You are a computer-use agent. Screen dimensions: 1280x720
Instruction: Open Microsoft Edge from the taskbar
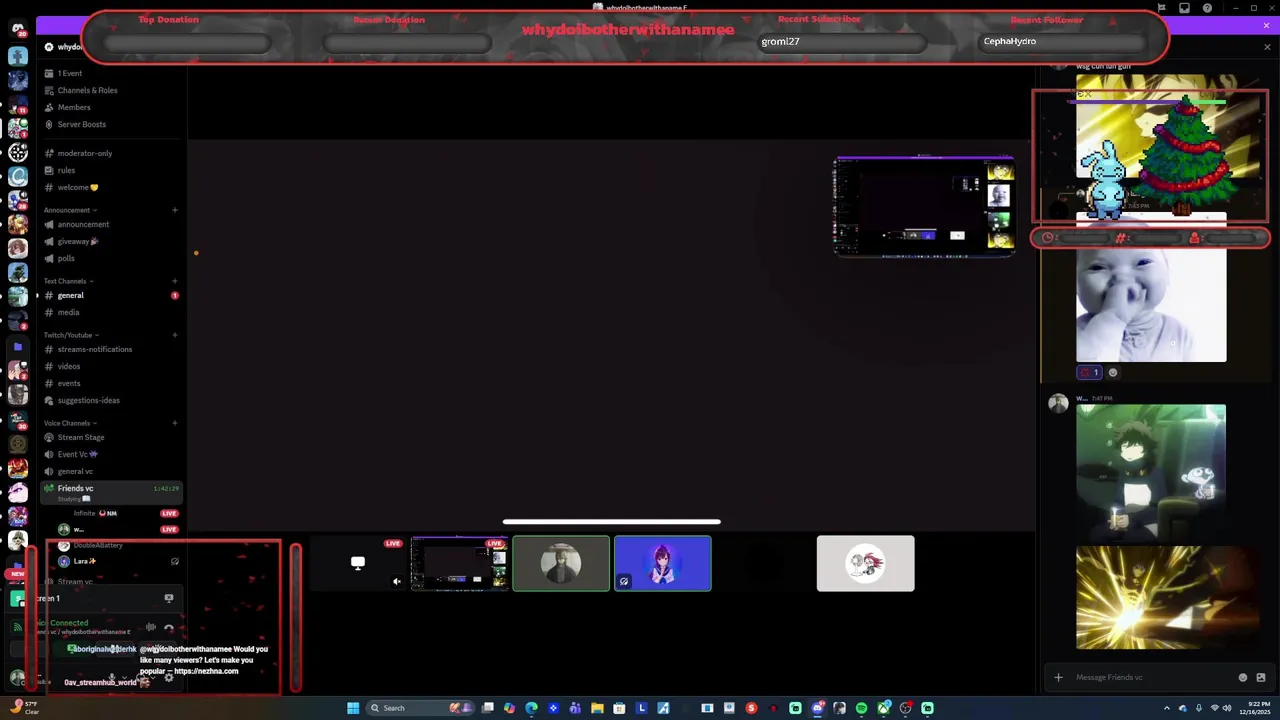pyautogui.click(x=531, y=708)
